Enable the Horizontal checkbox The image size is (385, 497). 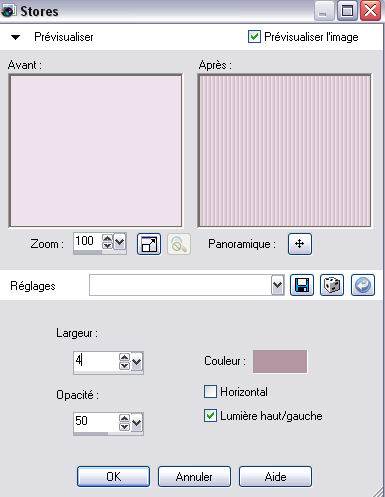(210, 392)
